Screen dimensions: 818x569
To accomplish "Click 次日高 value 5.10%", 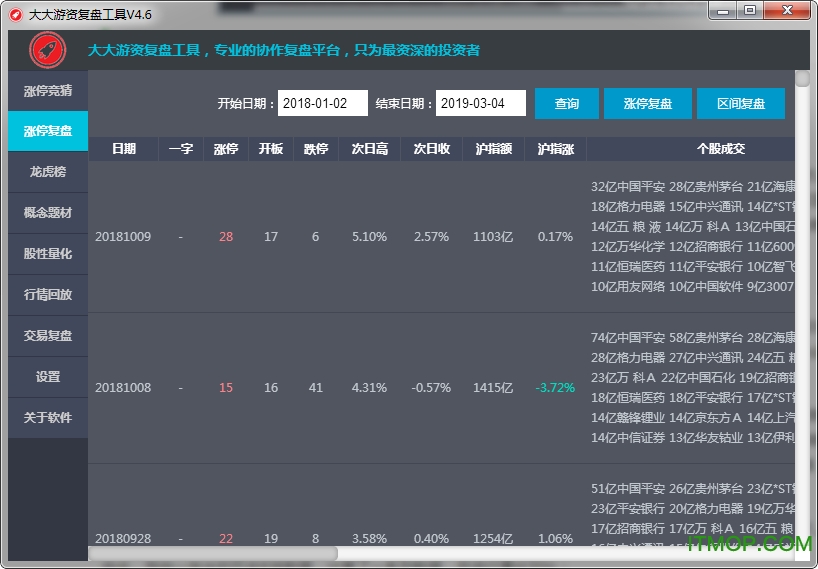I will pos(369,237).
